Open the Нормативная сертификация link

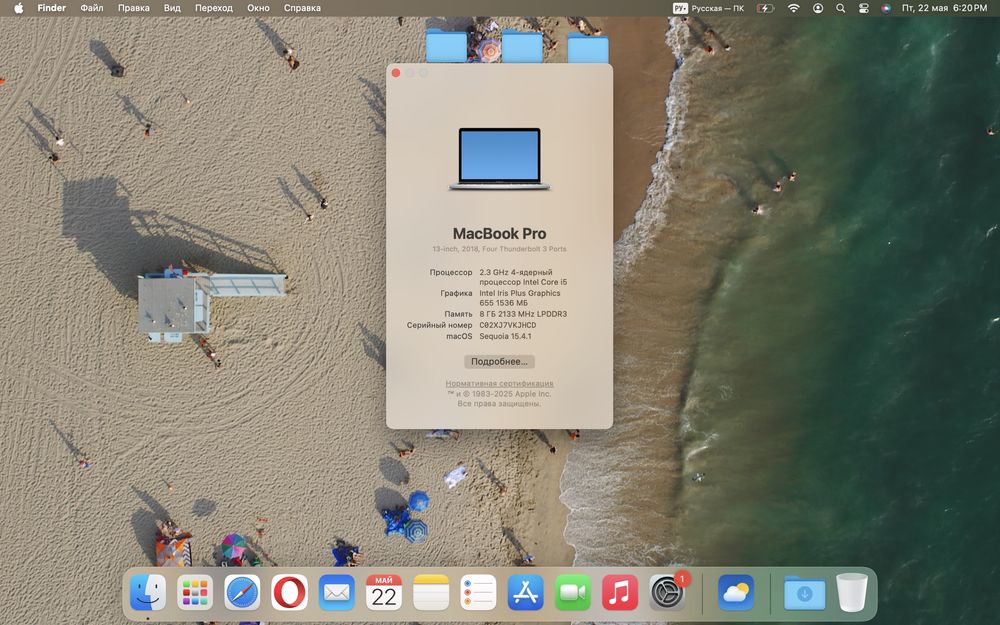[499, 383]
